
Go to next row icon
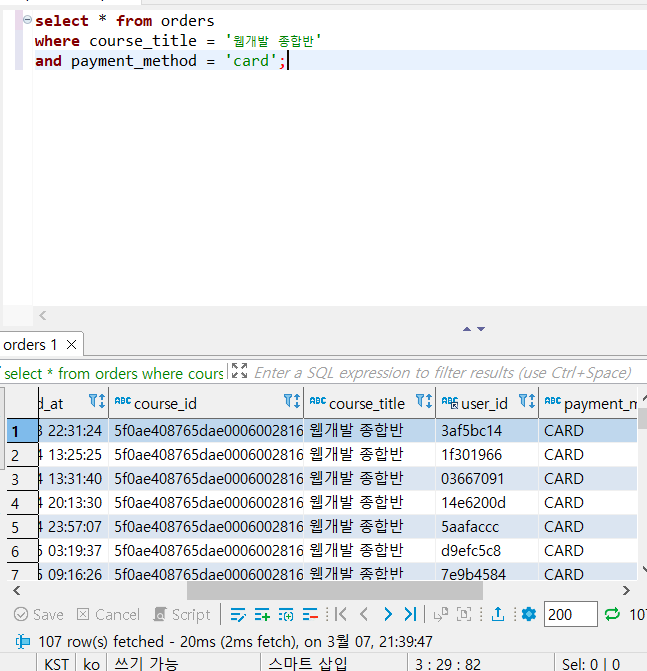(x=388, y=615)
